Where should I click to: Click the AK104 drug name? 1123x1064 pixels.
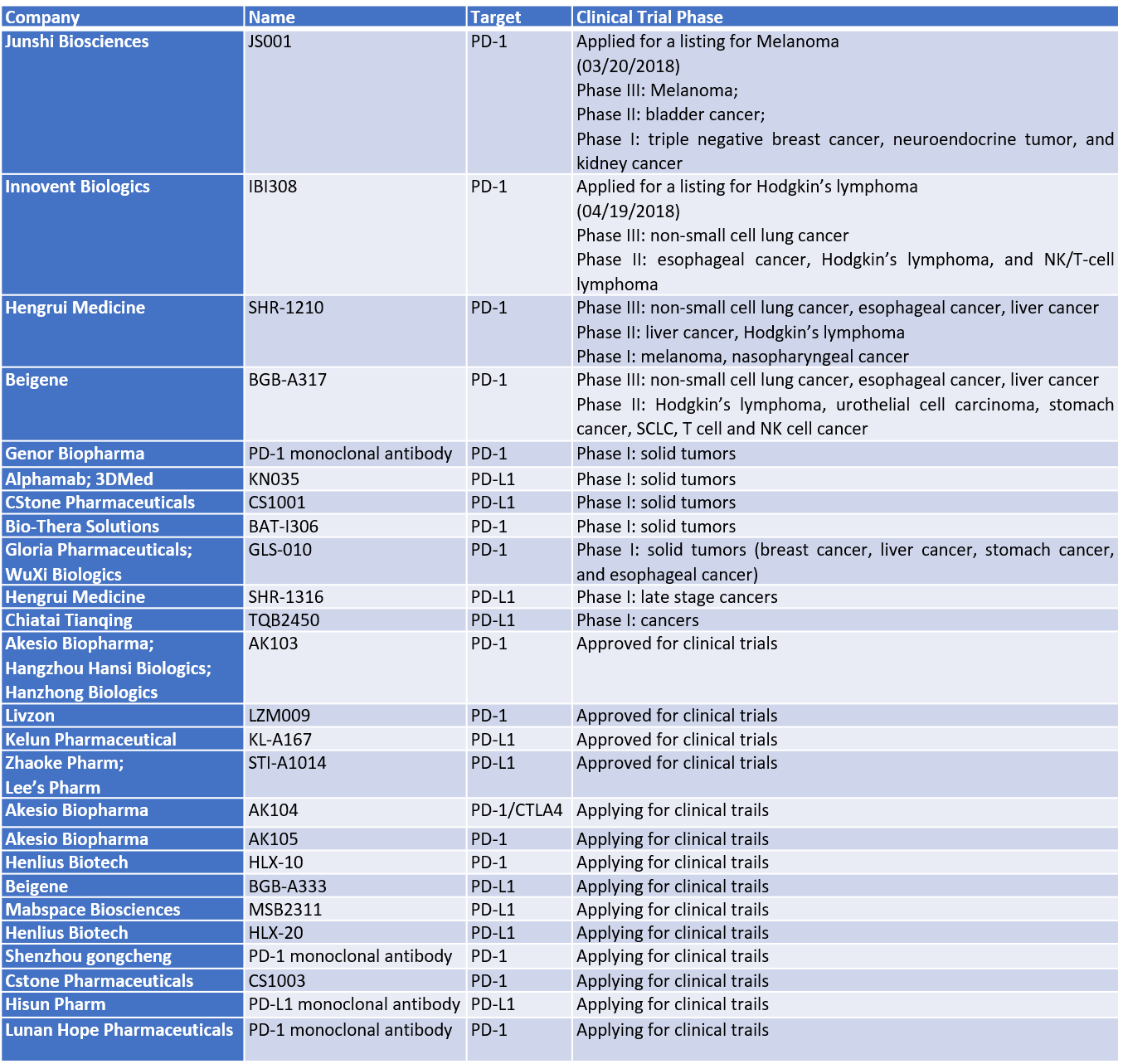273,810
